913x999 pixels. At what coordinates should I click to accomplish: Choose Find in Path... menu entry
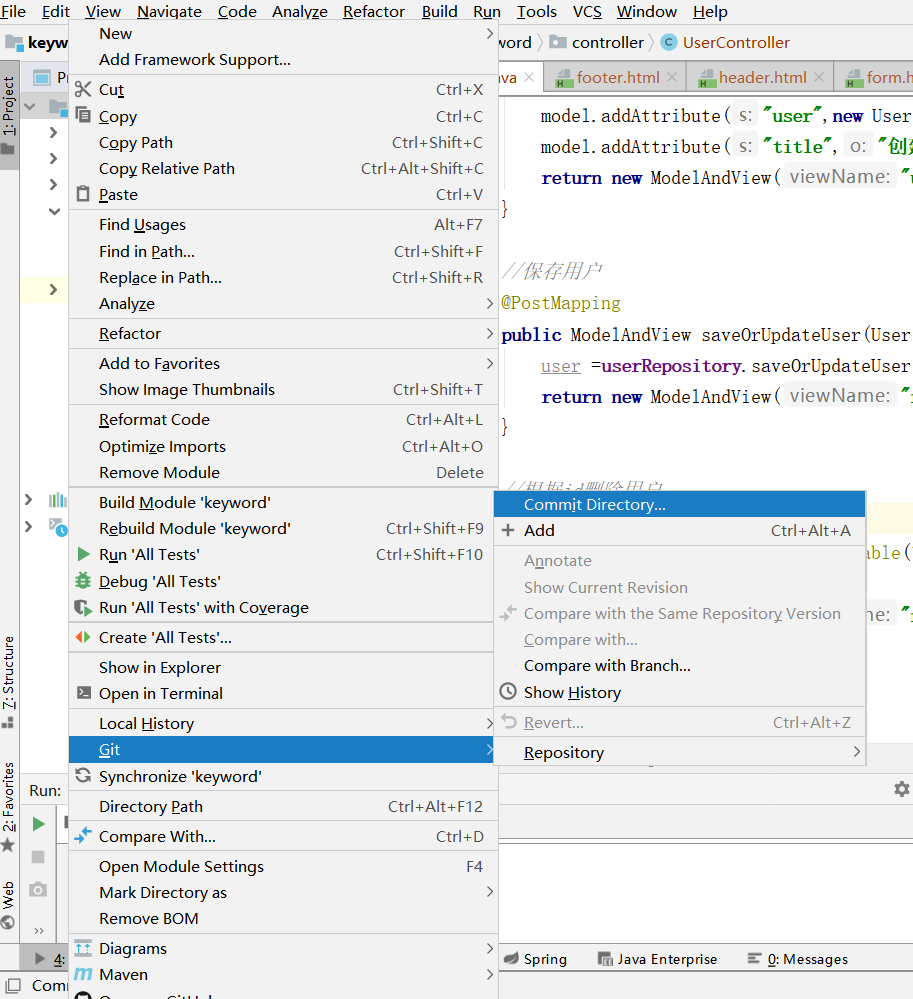(x=283, y=251)
